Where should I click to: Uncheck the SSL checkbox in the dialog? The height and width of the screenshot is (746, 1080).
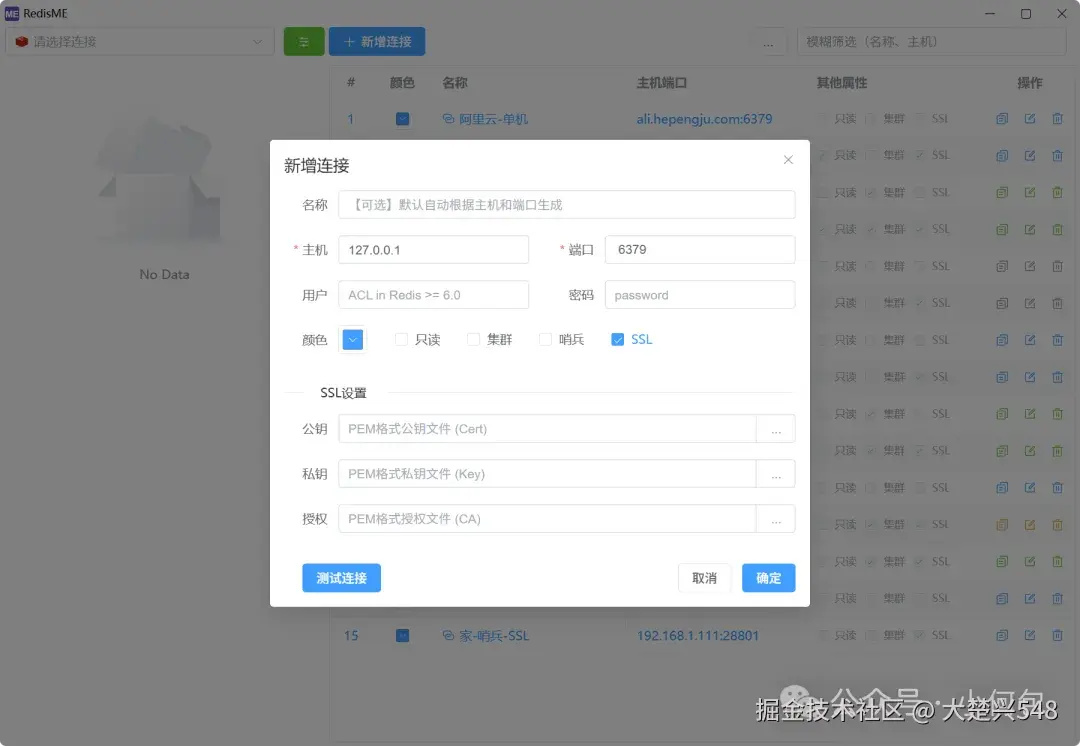(617, 340)
